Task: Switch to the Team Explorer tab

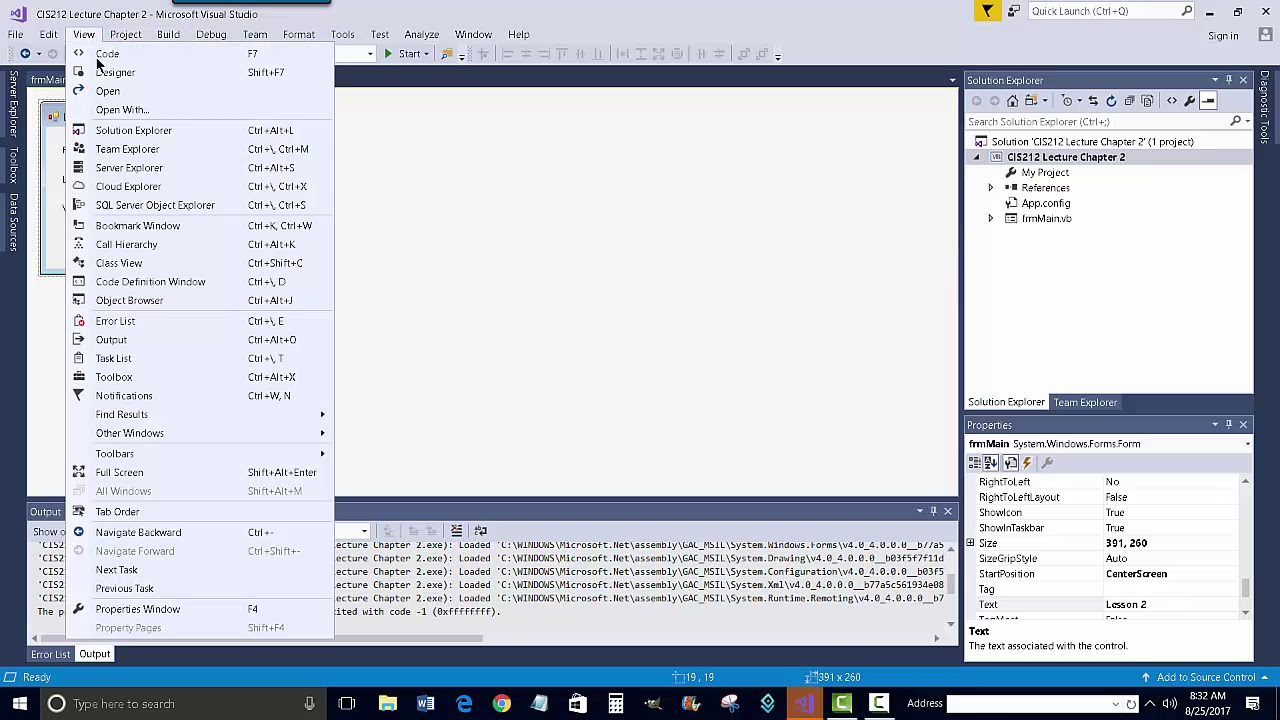Action: tap(1085, 403)
